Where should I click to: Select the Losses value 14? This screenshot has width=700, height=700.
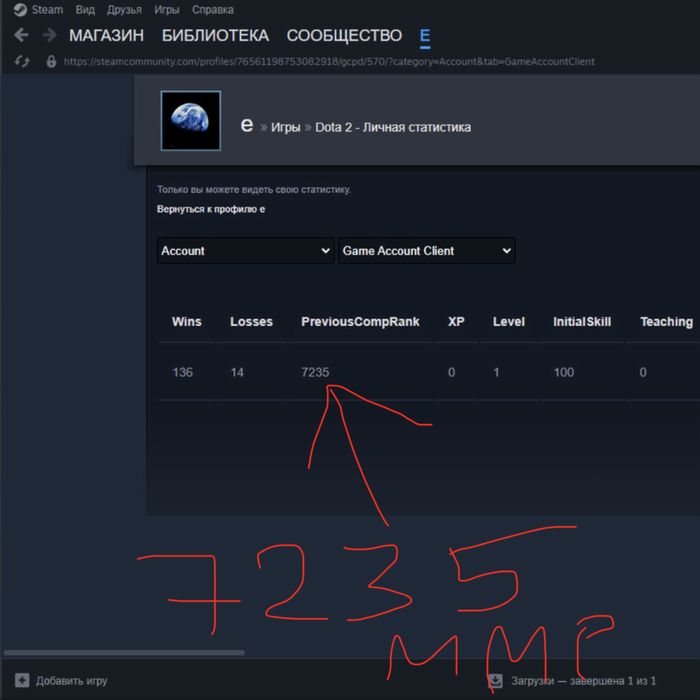pyautogui.click(x=237, y=372)
